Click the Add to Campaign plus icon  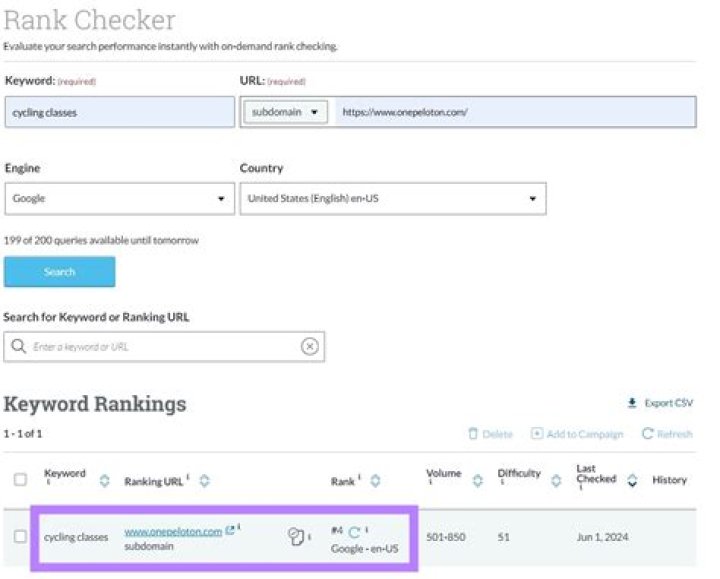pos(537,434)
